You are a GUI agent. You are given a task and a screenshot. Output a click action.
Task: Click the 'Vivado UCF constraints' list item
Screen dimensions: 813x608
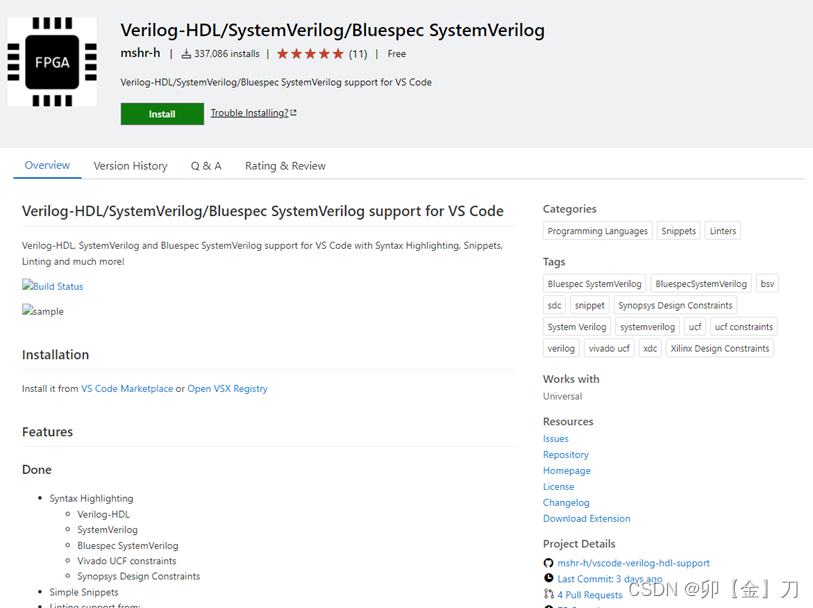tap(127, 561)
